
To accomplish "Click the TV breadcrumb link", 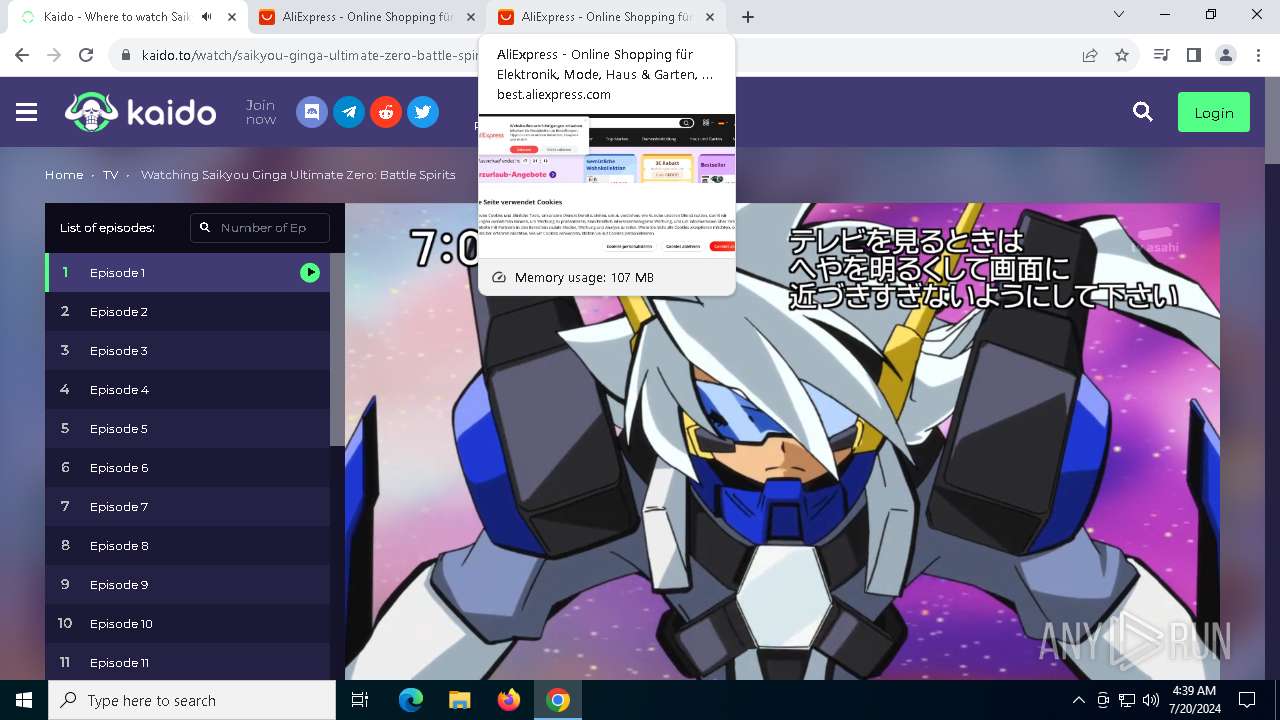I will coord(110,175).
